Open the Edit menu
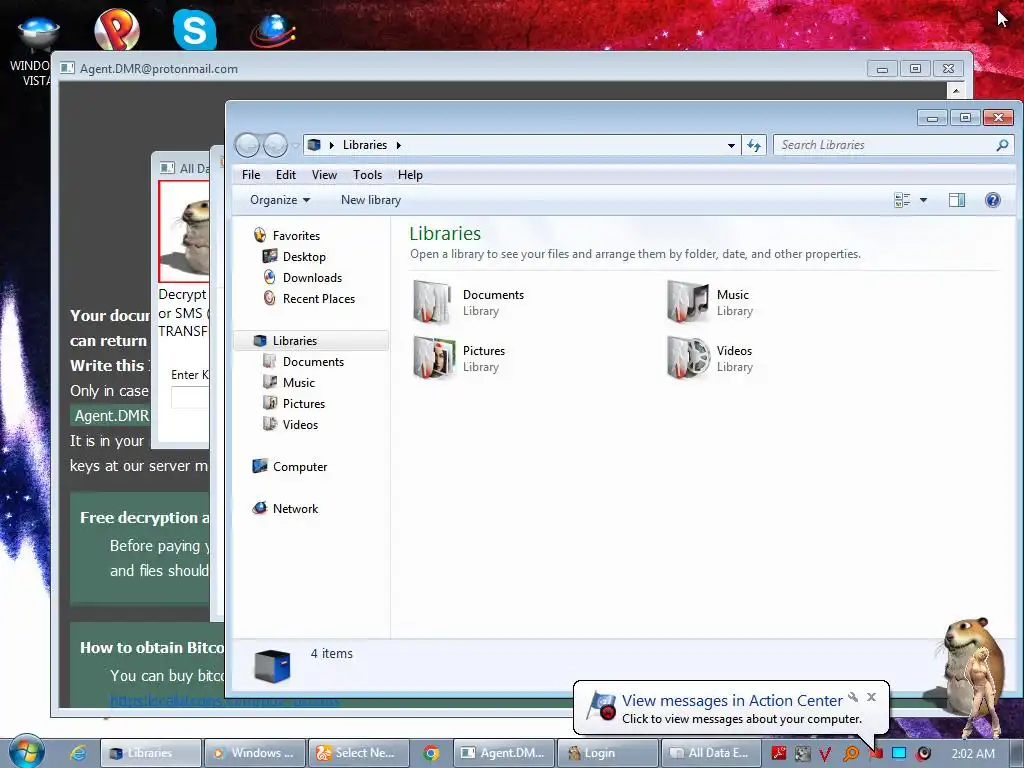Image resolution: width=1024 pixels, height=768 pixels. tap(285, 174)
